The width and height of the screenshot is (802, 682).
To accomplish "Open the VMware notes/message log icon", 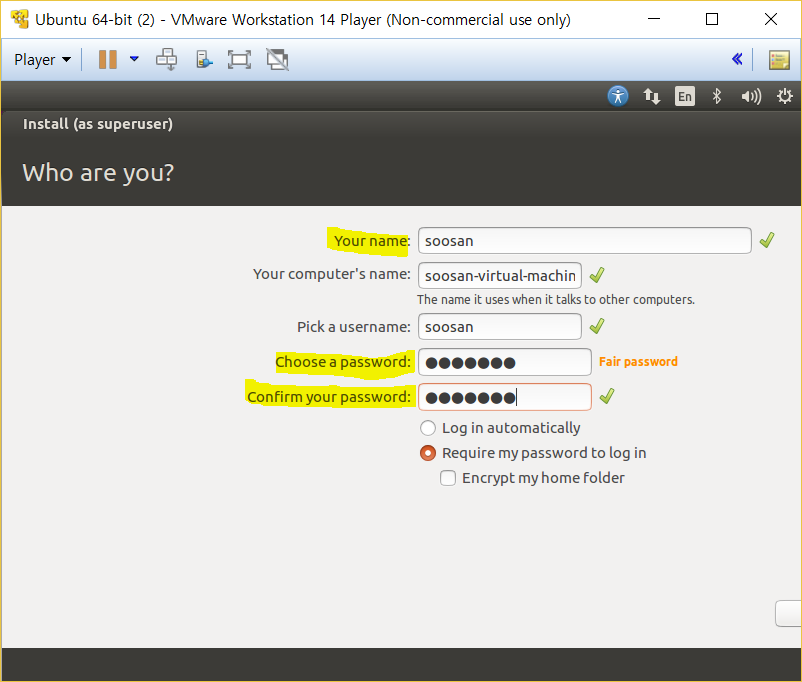I will [779, 59].
